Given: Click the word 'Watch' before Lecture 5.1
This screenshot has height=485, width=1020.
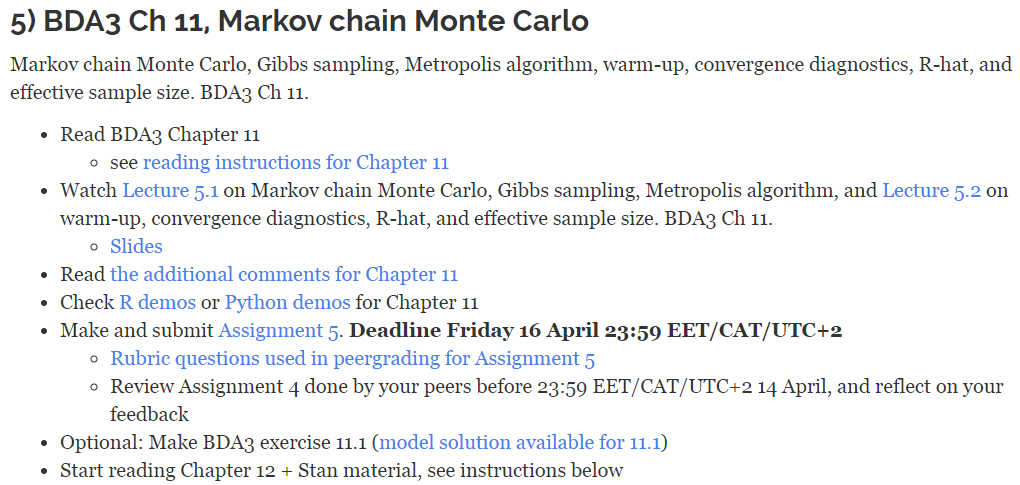Looking at the screenshot, I should [88, 190].
